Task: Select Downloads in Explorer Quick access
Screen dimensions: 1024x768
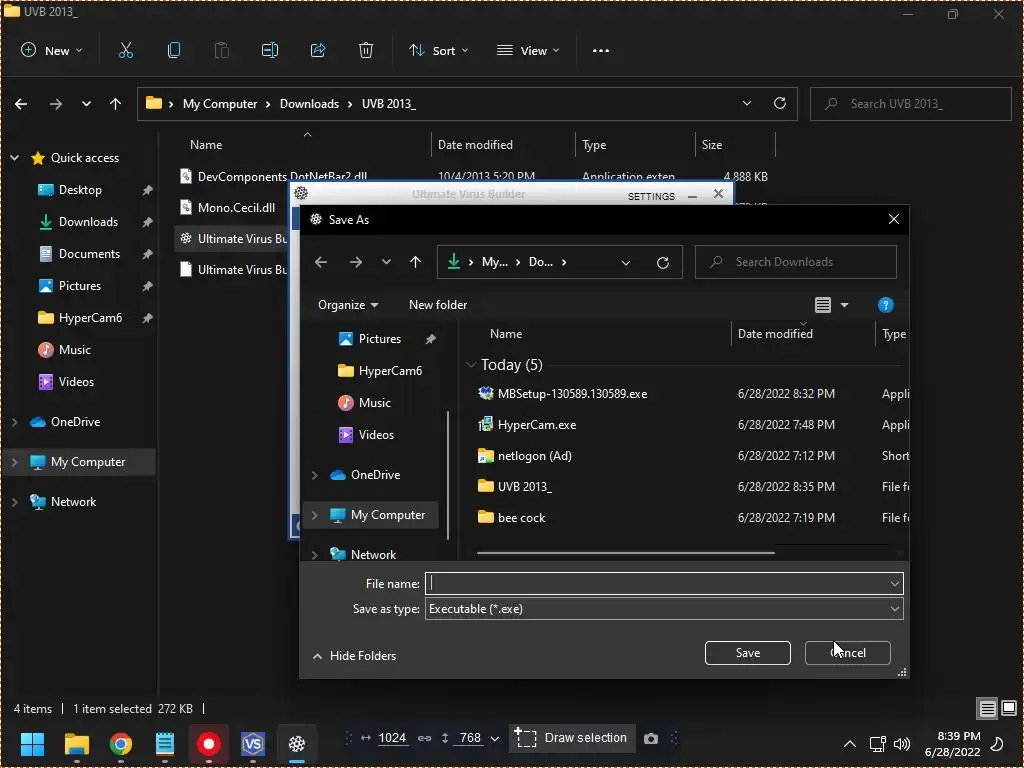Action: click(88, 221)
